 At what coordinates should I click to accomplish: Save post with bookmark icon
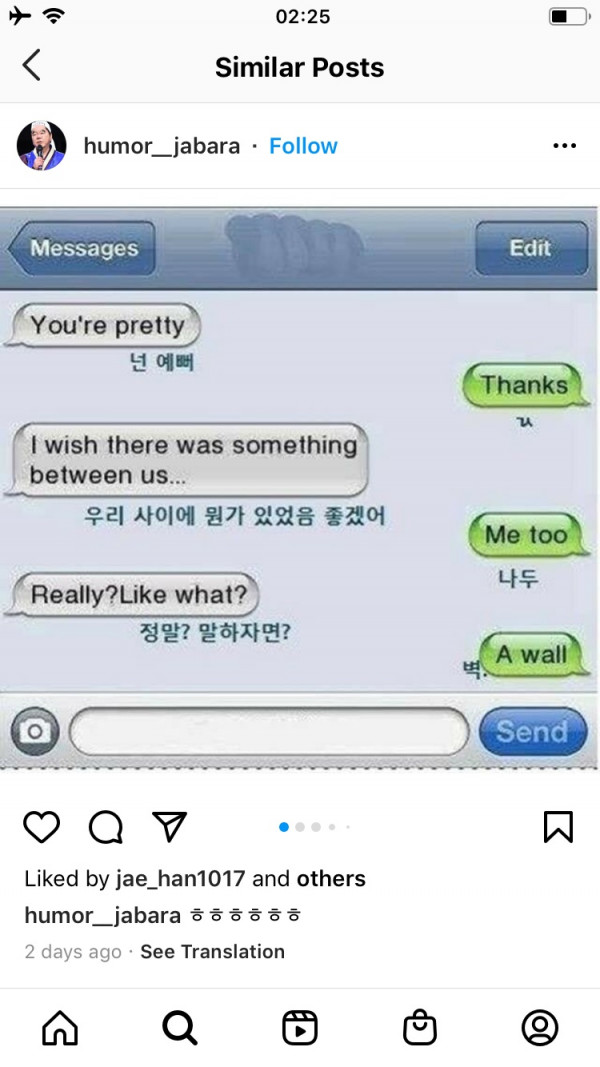coord(559,827)
